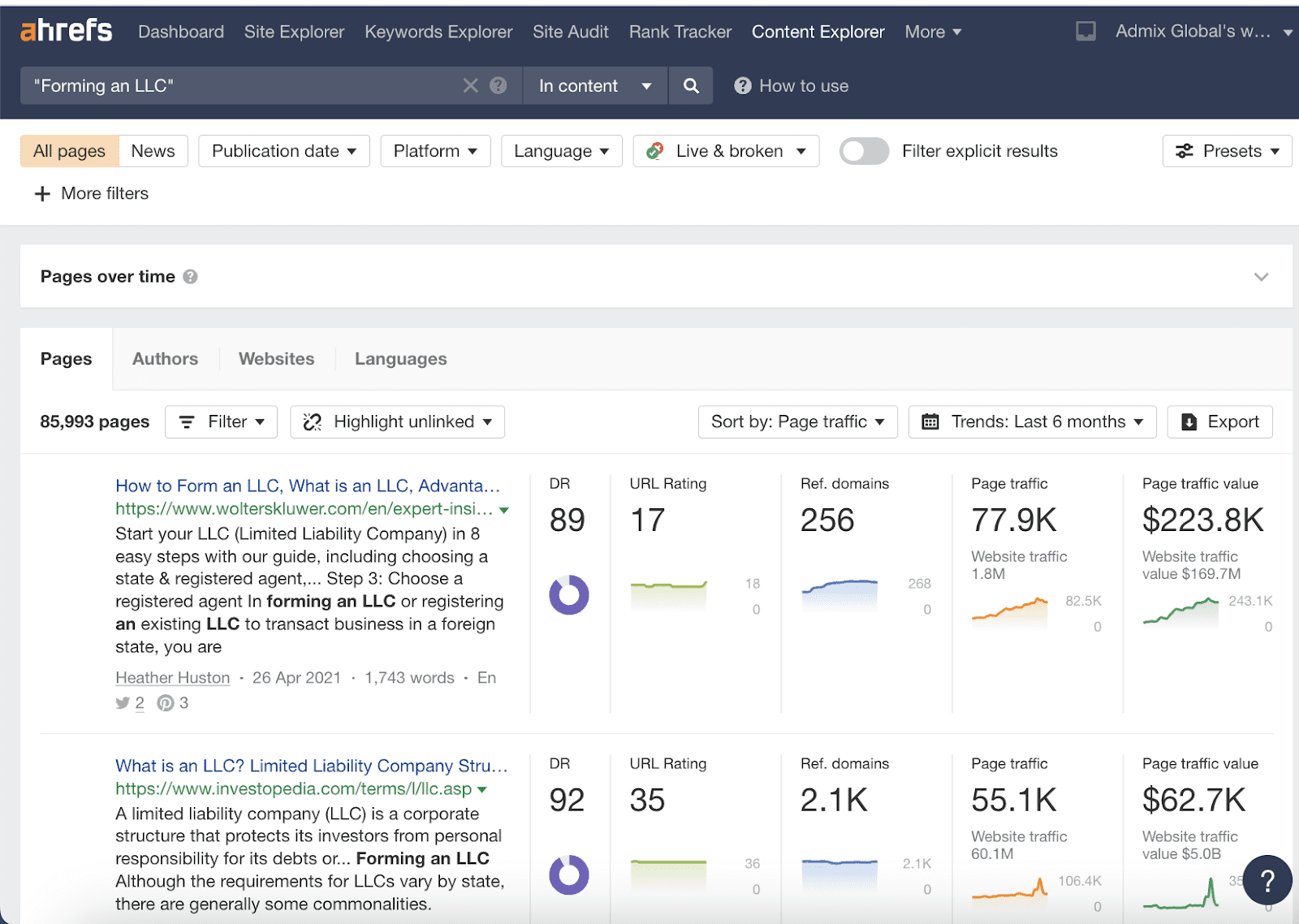Open the Presets dropdown
Image resolution: width=1299 pixels, height=924 pixels.
pos(1227,151)
